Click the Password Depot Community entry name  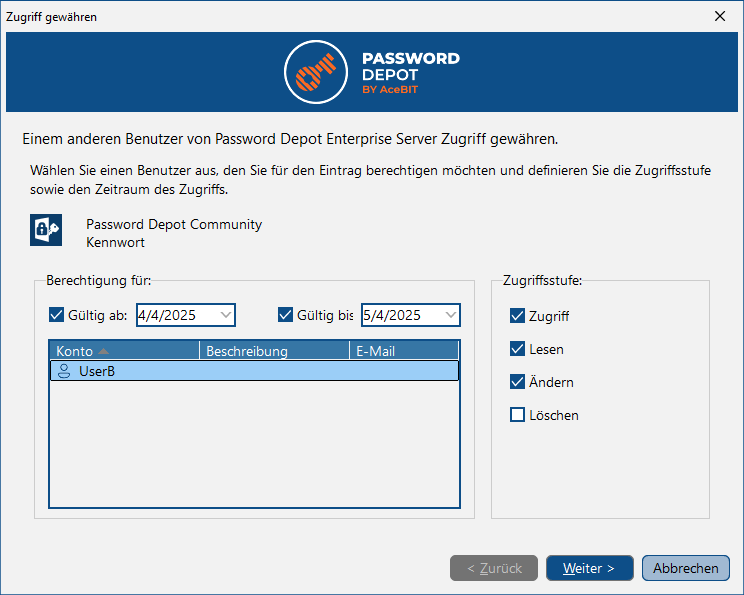(174, 224)
